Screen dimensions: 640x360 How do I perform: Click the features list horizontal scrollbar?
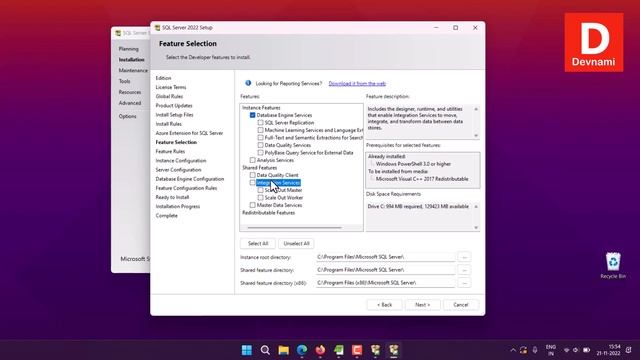(x=294, y=227)
